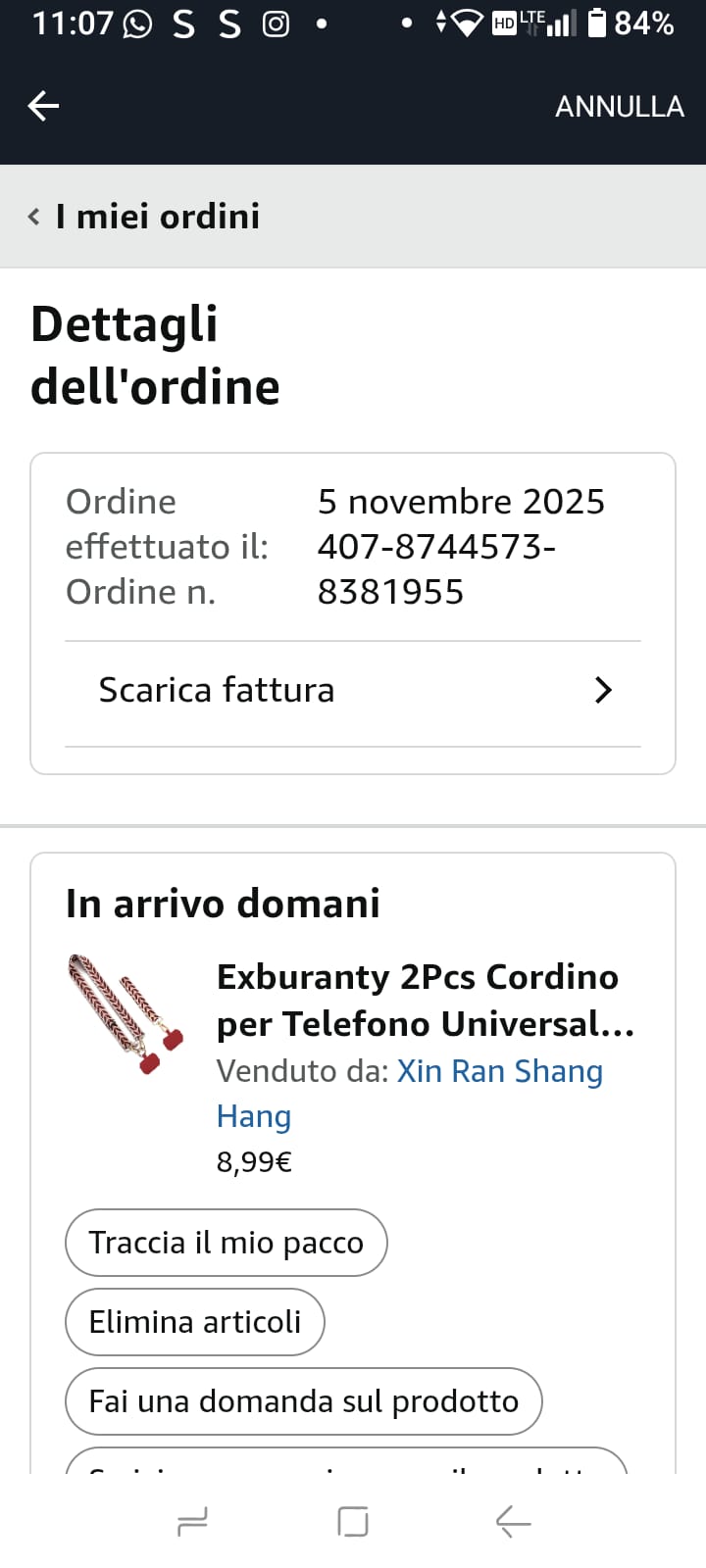
Task: Tap Instagram notification icon in status bar
Action: coord(276,24)
